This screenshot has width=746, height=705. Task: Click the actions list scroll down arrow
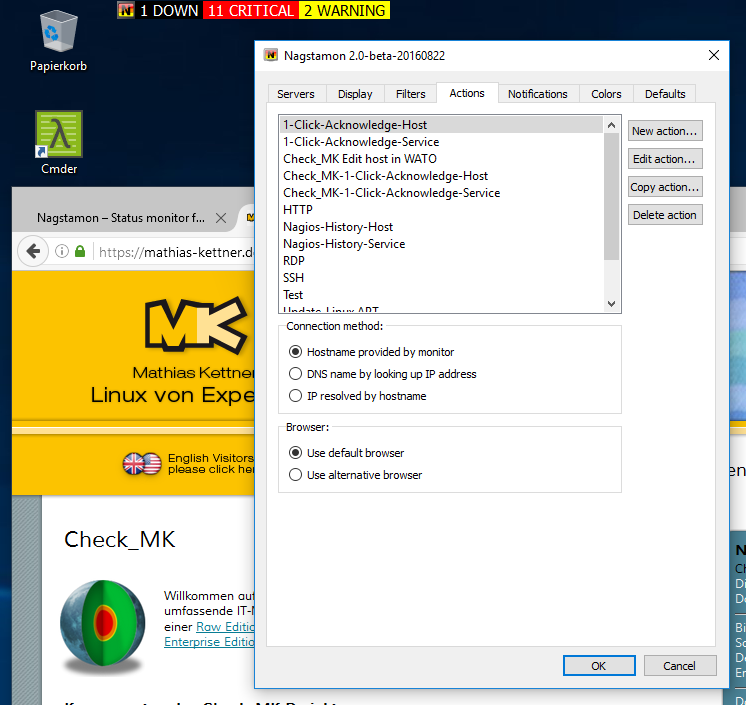[611, 304]
